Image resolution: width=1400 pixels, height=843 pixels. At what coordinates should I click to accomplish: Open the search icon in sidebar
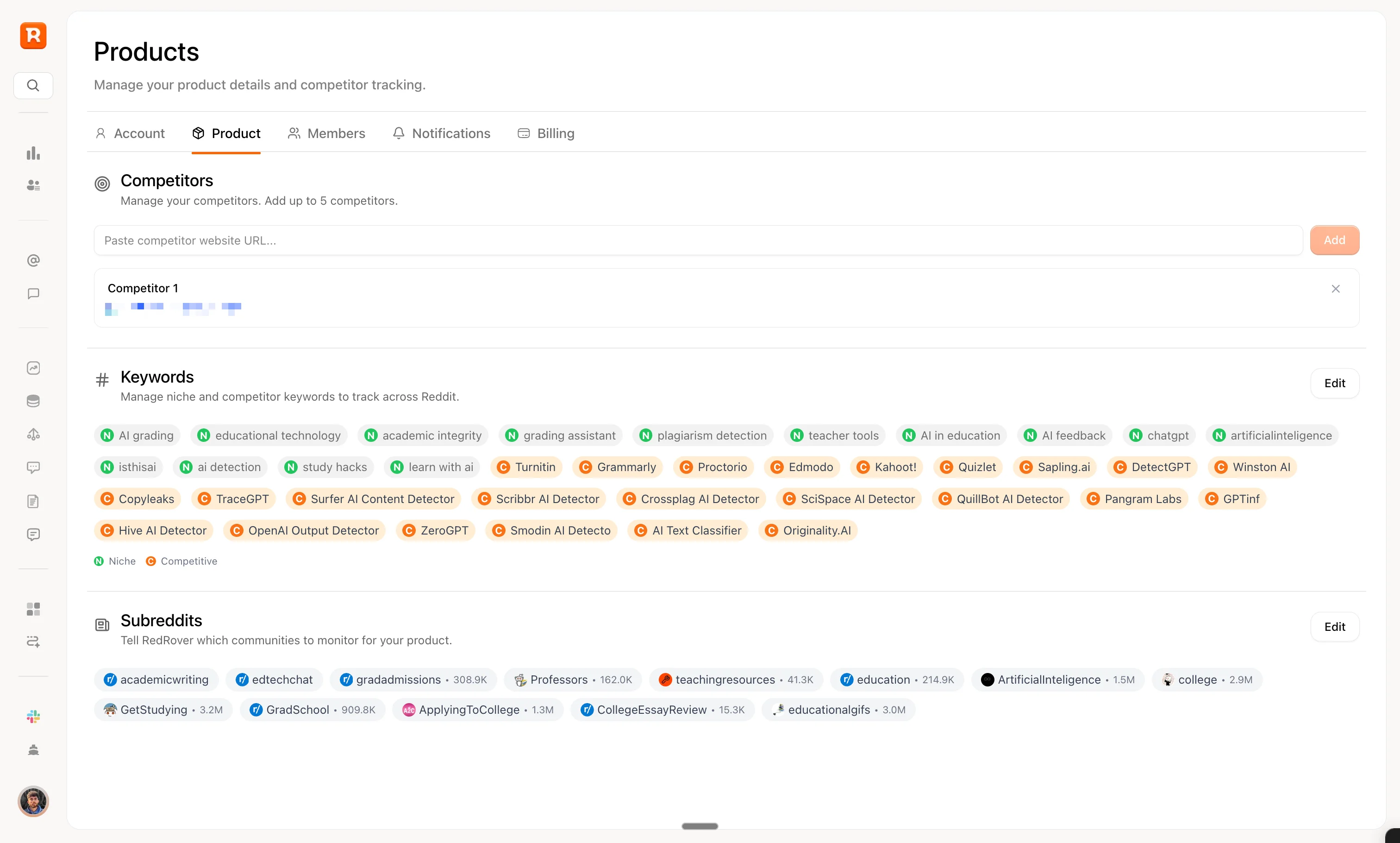[33, 85]
